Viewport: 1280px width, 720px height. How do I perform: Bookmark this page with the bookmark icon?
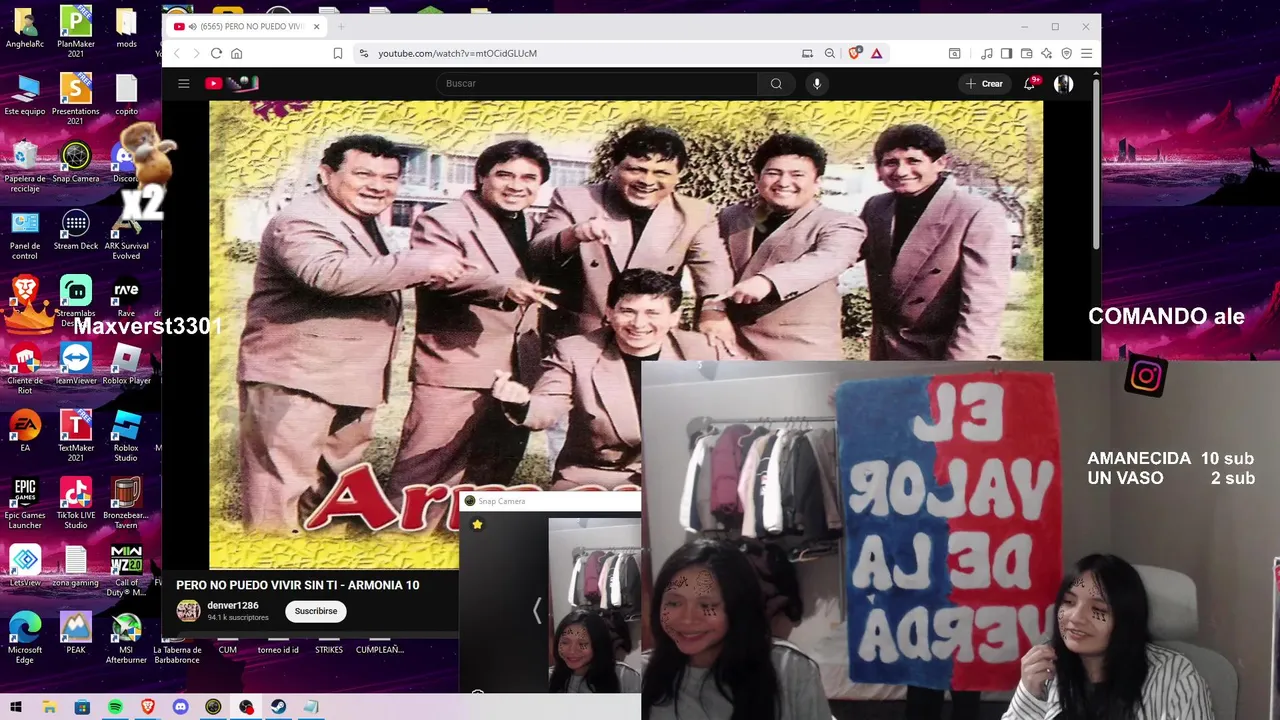pos(338,53)
